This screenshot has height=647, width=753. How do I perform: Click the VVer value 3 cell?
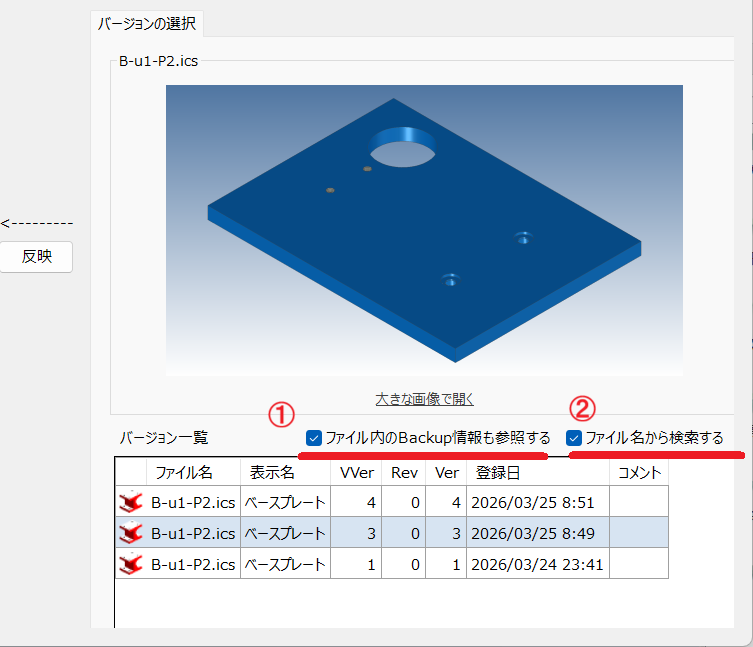pyautogui.click(x=356, y=533)
